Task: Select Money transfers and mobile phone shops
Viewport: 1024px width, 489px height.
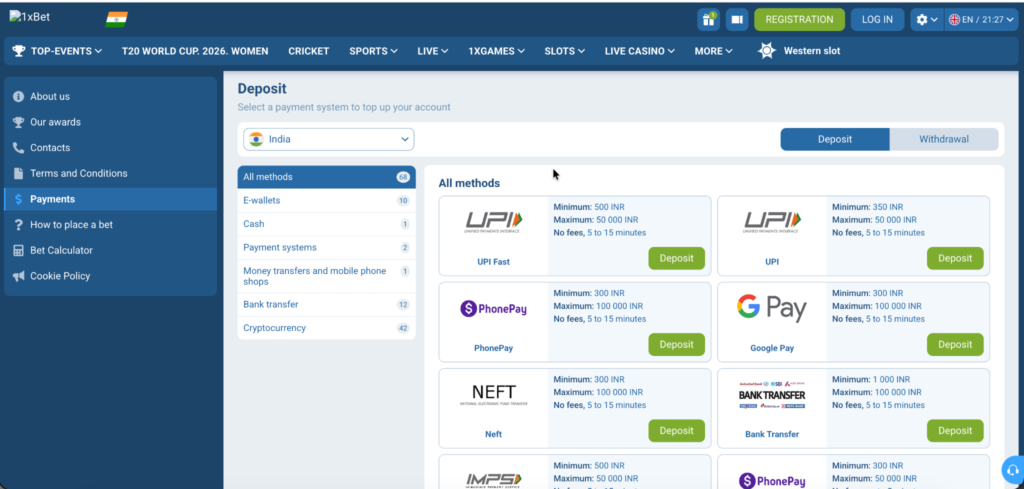Action: click(327, 276)
